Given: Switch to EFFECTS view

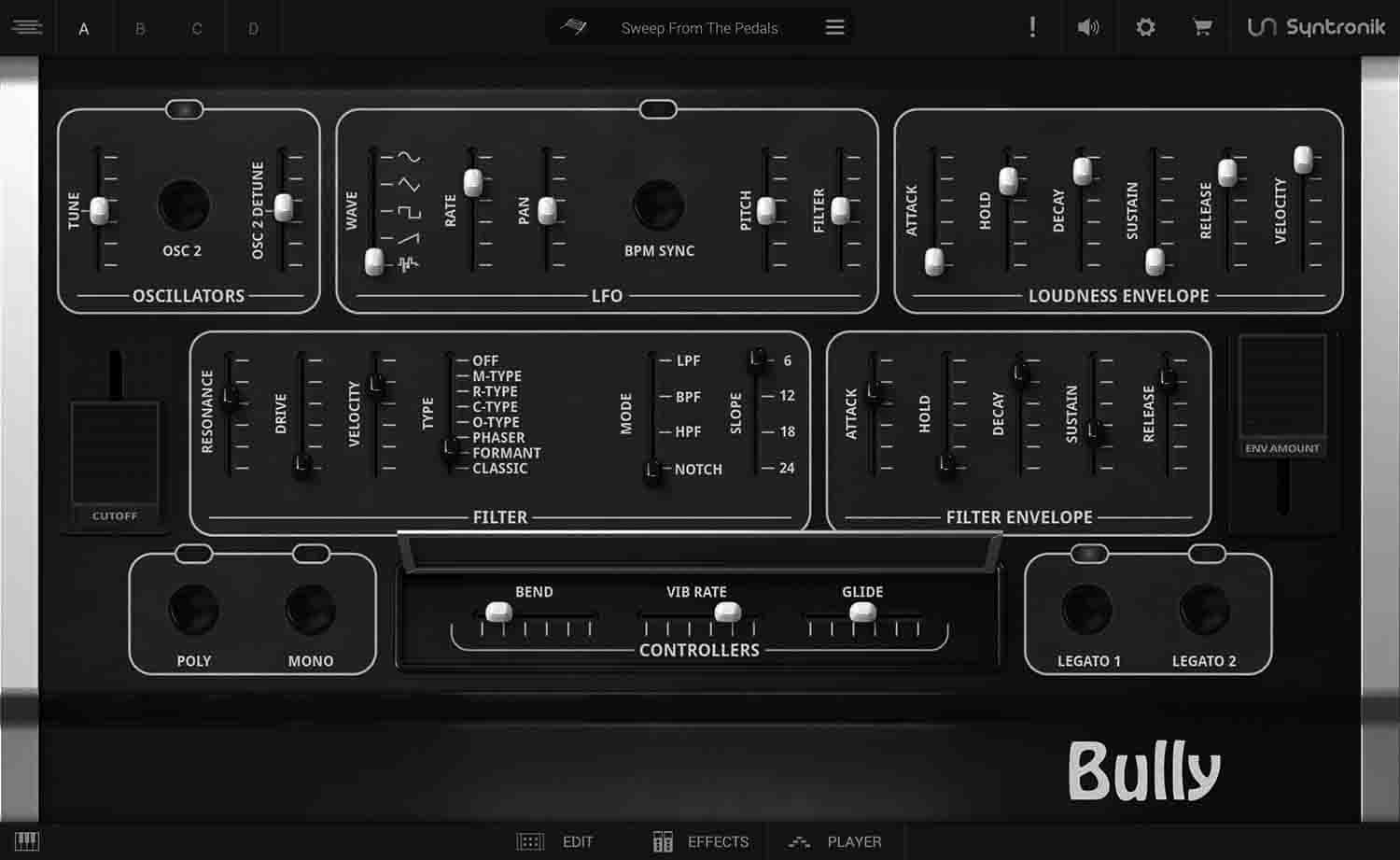Looking at the screenshot, I should (x=701, y=841).
